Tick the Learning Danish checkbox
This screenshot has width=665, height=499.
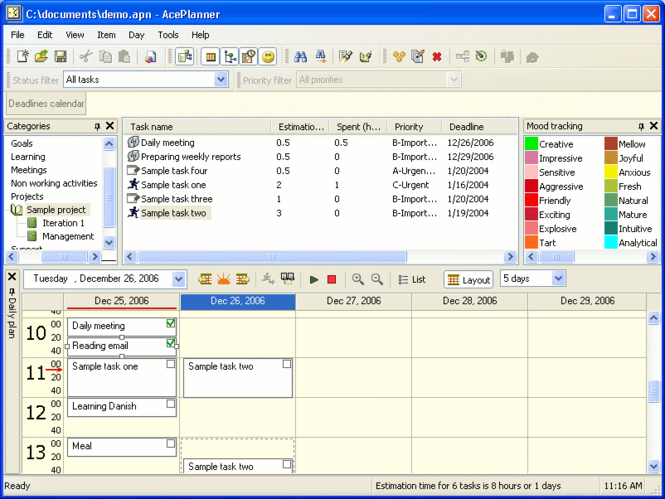(x=171, y=404)
